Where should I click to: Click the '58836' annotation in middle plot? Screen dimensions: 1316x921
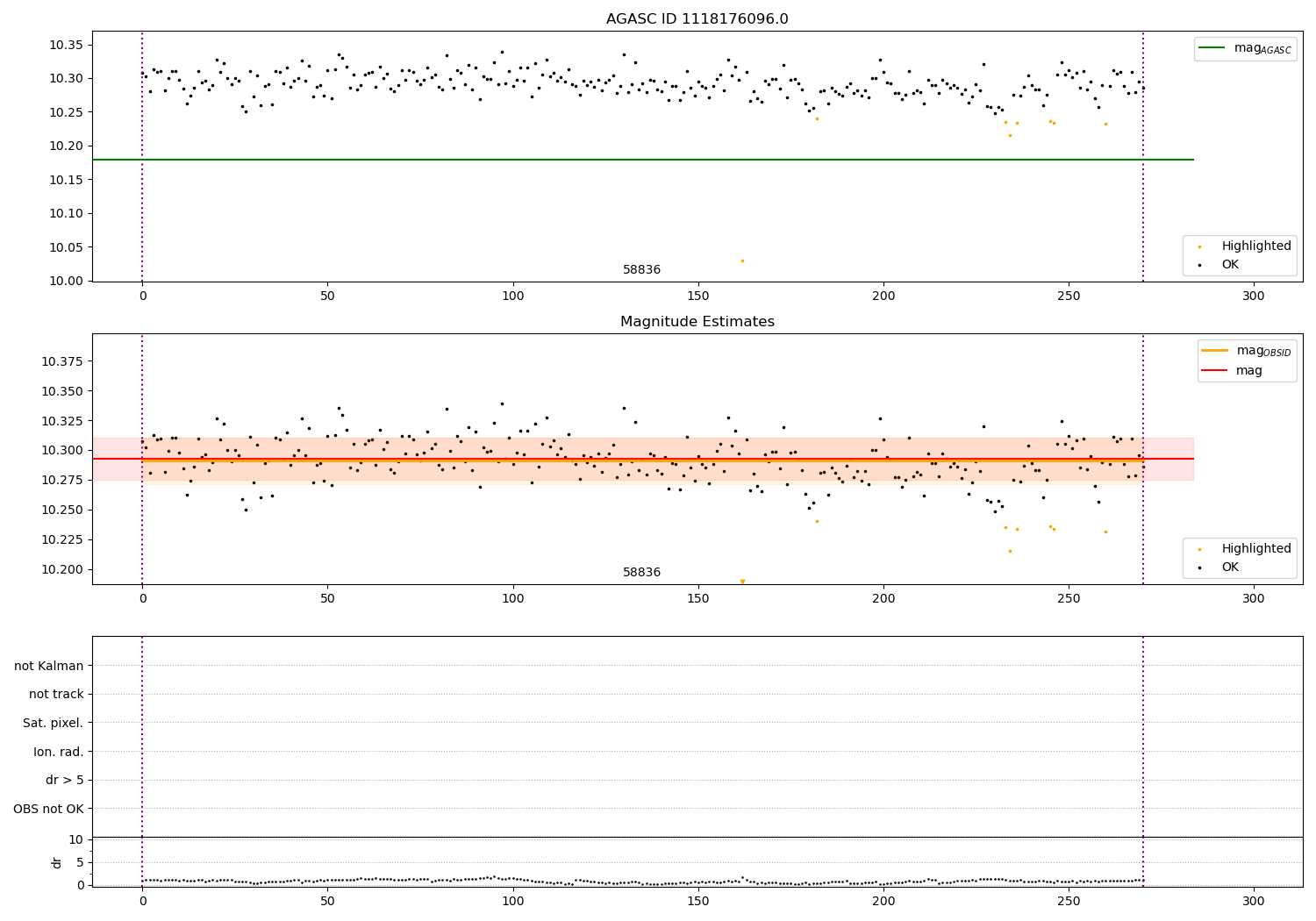tap(641, 573)
